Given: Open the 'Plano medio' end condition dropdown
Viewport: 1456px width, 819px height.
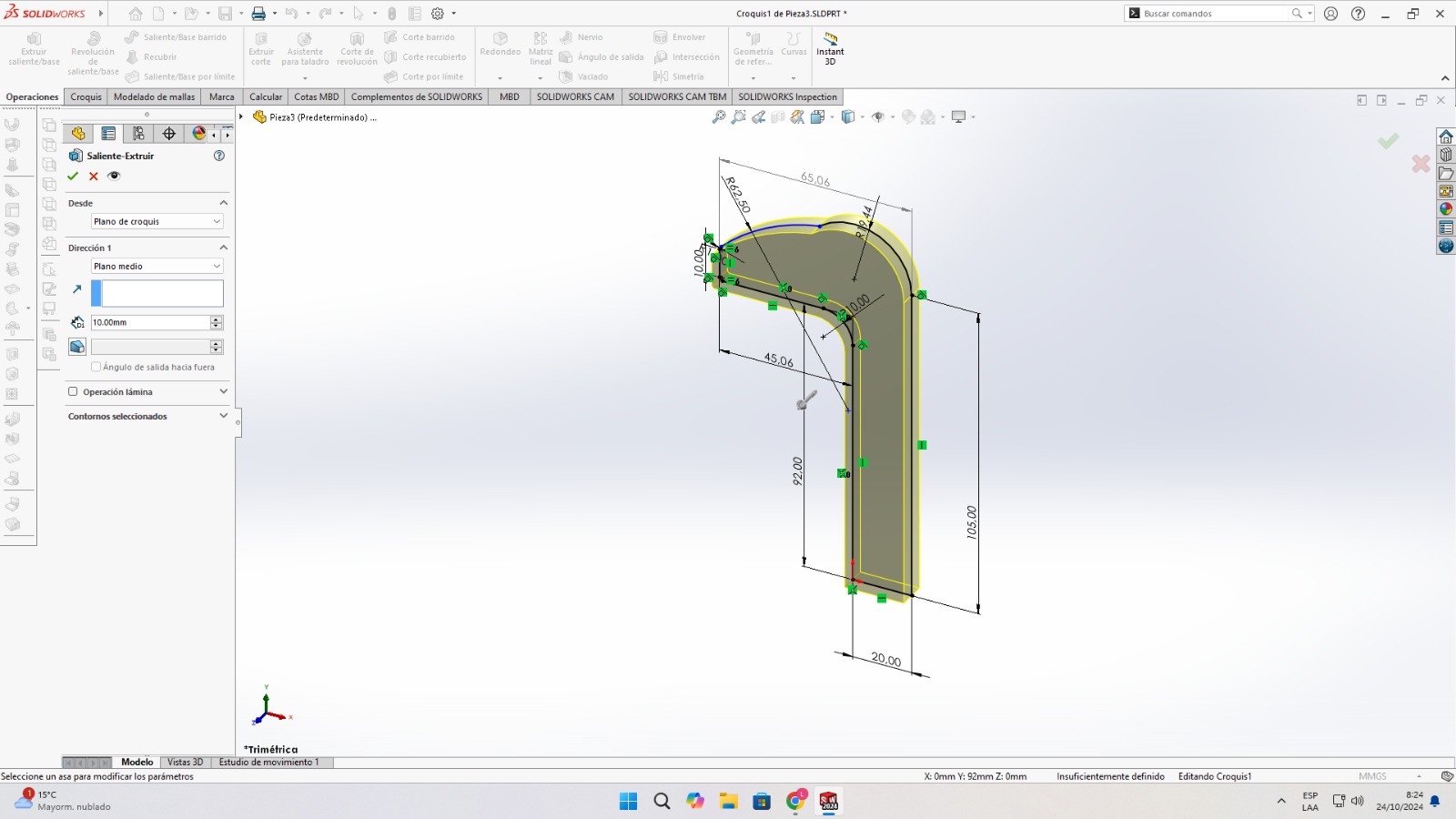Looking at the screenshot, I should [157, 267].
